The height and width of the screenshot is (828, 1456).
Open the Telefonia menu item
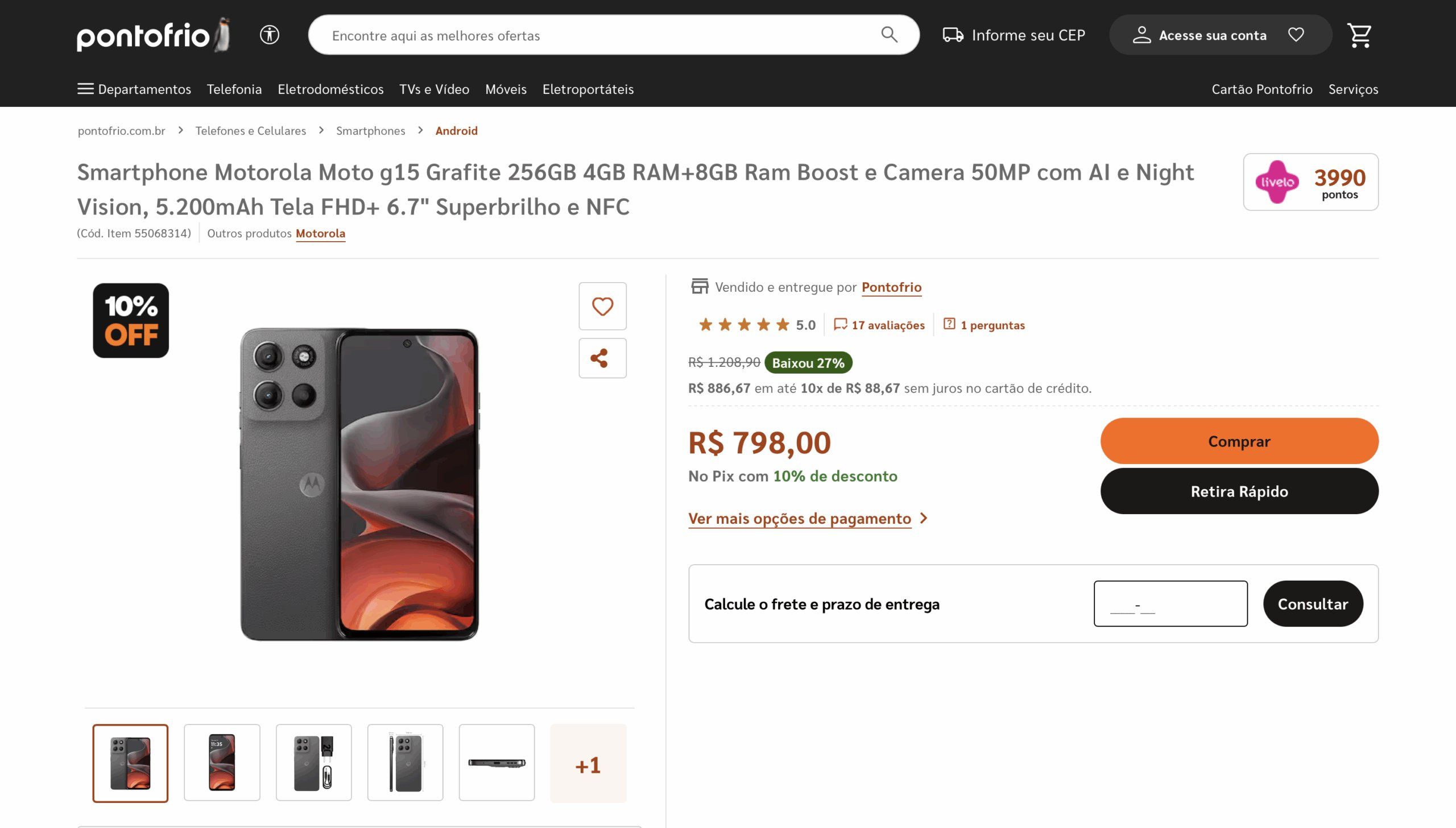pyautogui.click(x=234, y=89)
